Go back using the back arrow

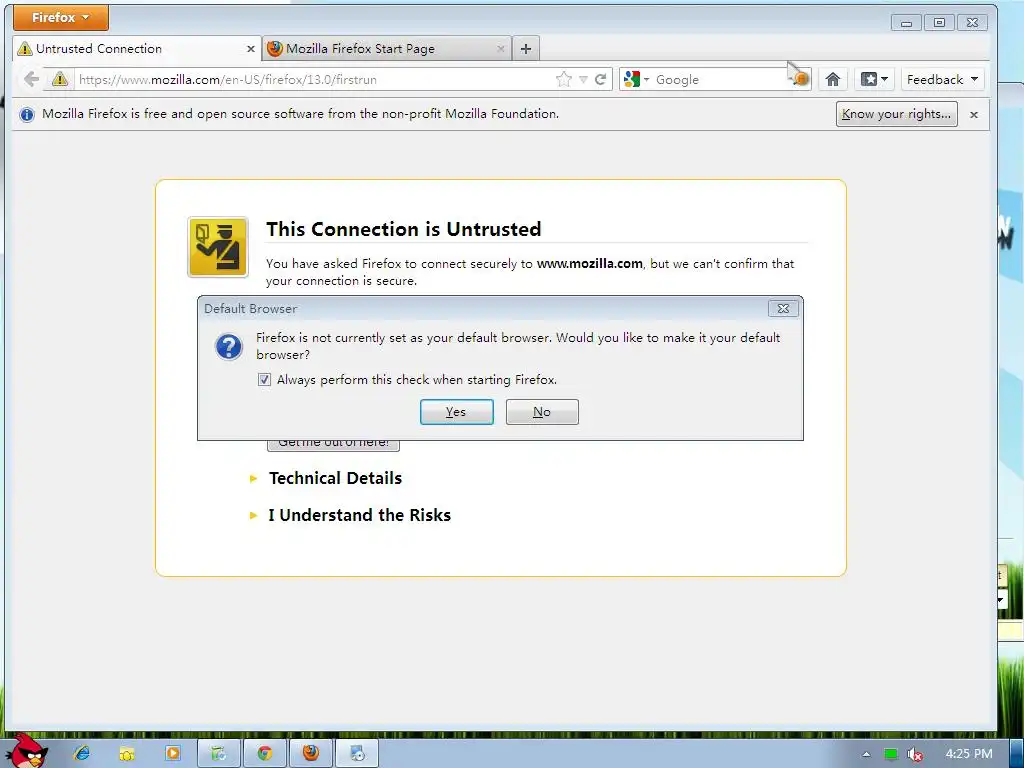(x=31, y=80)
